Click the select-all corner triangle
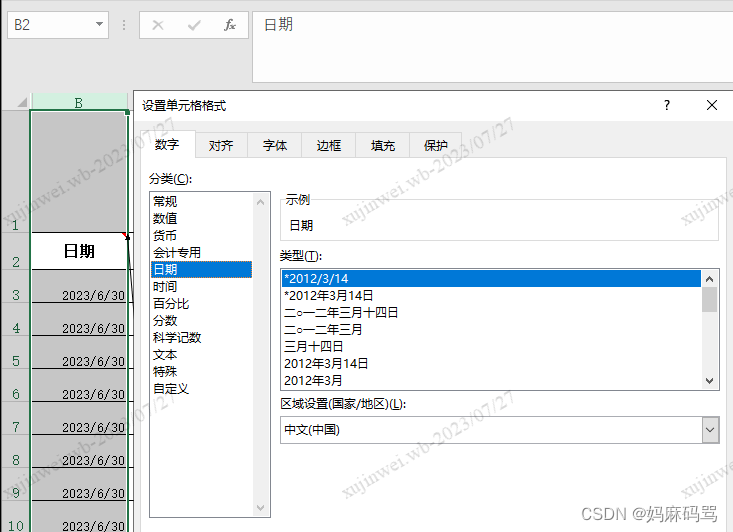The height and width of the screenshot is (532, 733). point(22,102)
